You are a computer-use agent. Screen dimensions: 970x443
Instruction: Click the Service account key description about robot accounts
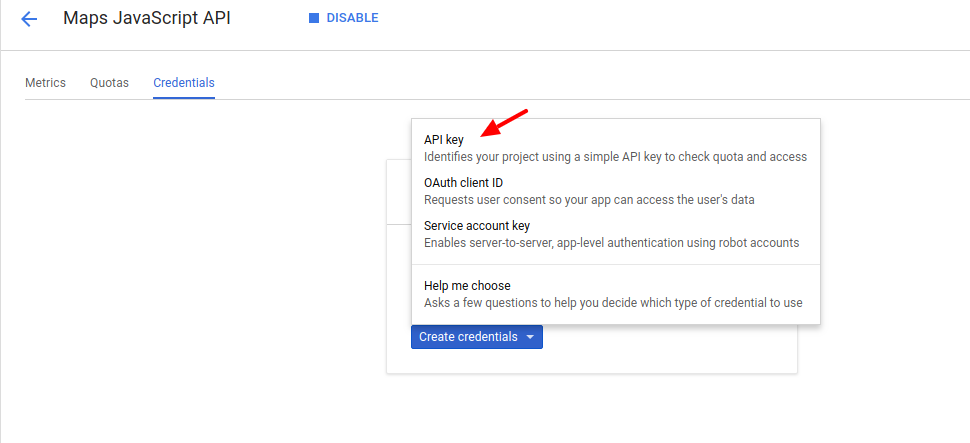tap(611, 243)
